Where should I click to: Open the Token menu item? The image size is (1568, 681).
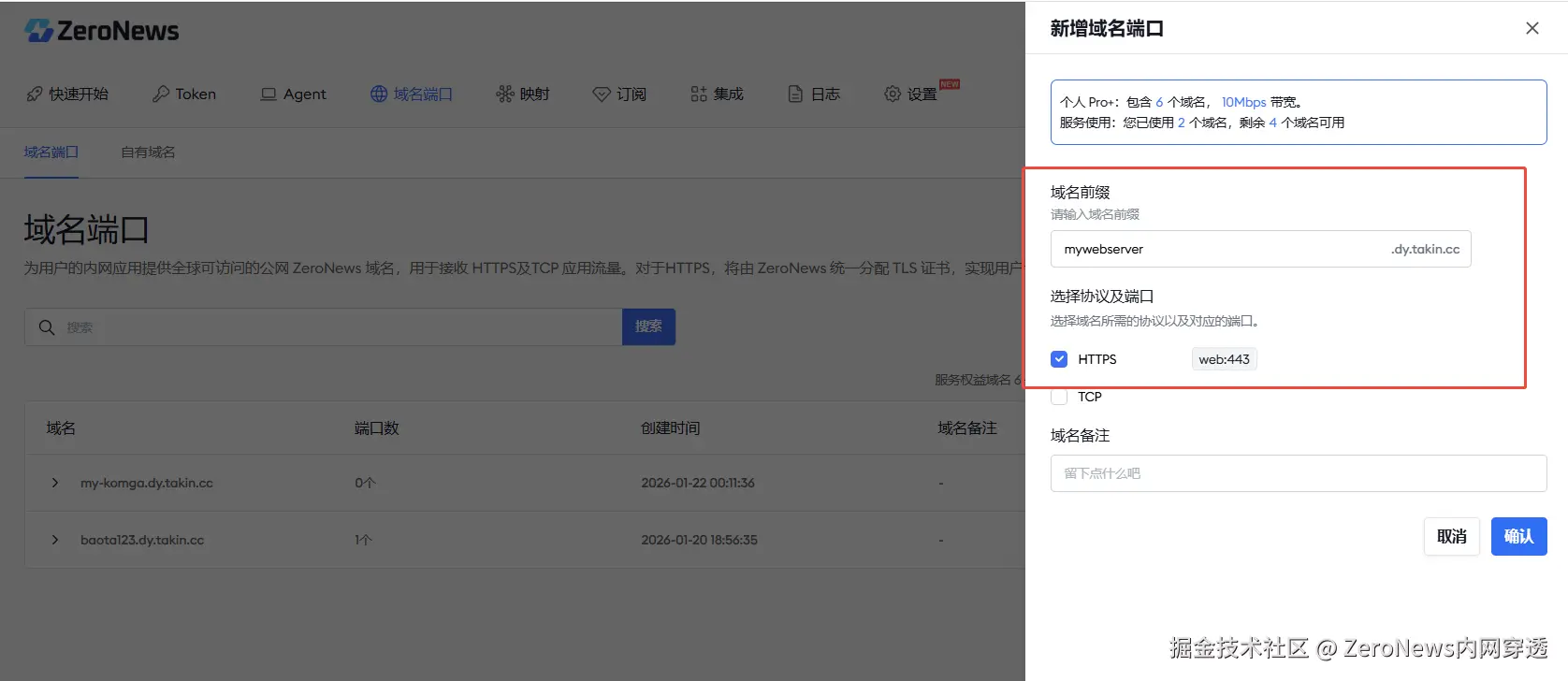point(184,94)
